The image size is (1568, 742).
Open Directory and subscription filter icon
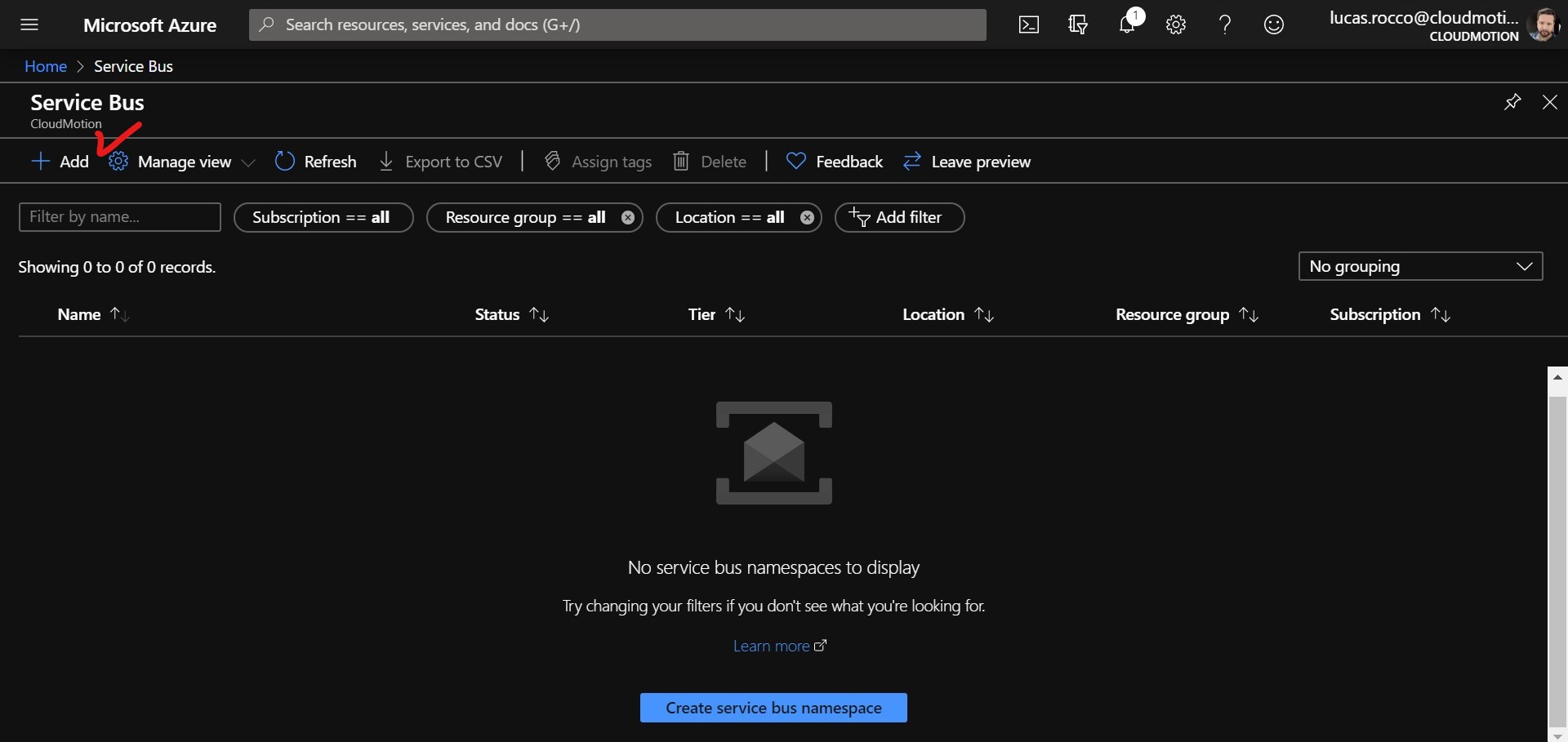[x=1078, y=24]
